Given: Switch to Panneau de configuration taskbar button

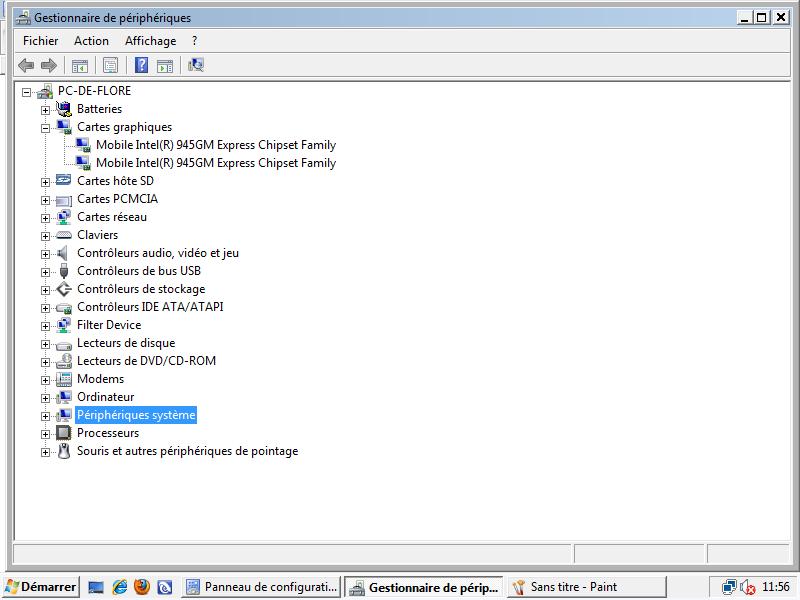Looking at the screenshot, I should tap(263, 587).
